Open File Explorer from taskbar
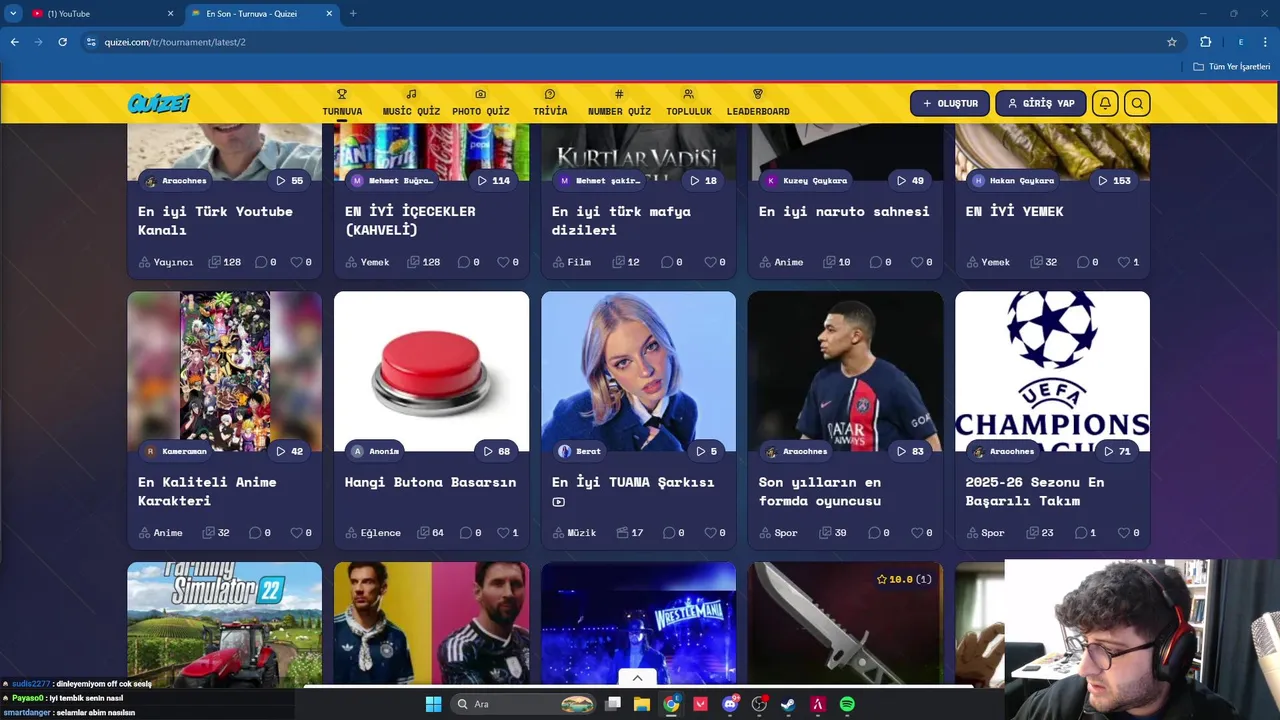 pyautogui.click(x=642, y=704)
